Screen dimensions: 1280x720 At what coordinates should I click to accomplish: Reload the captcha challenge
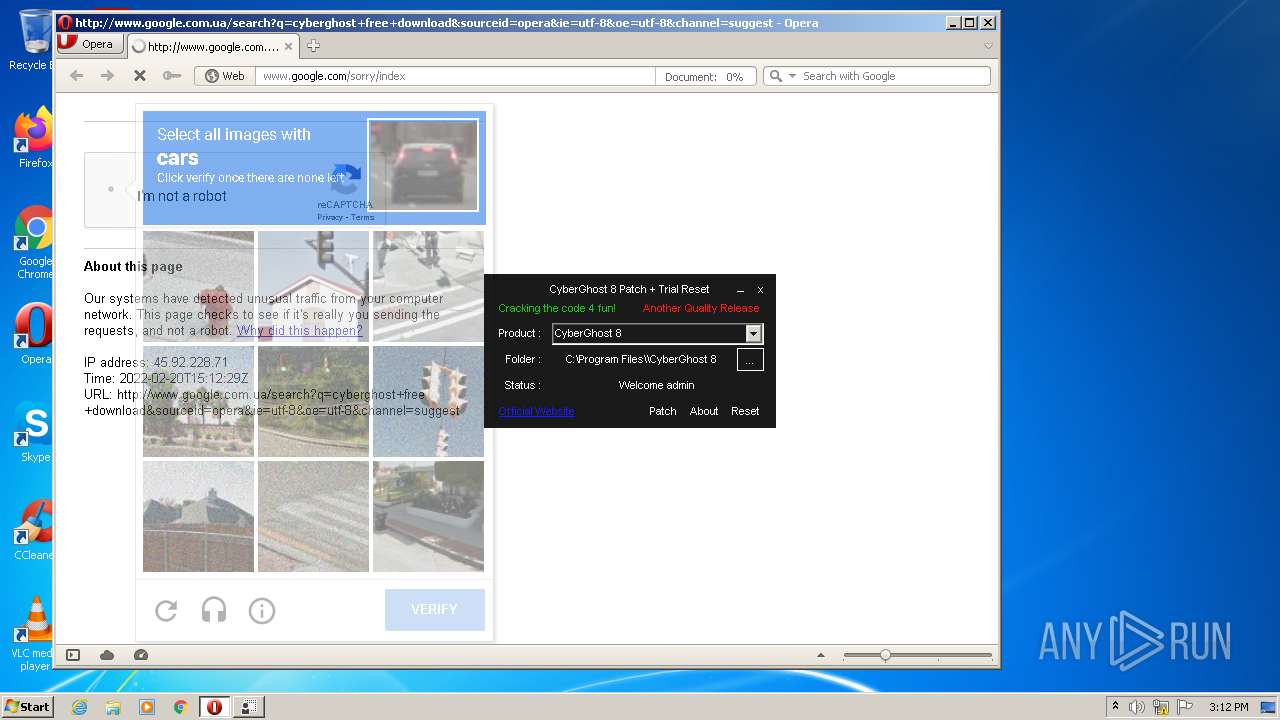point(166,610)
